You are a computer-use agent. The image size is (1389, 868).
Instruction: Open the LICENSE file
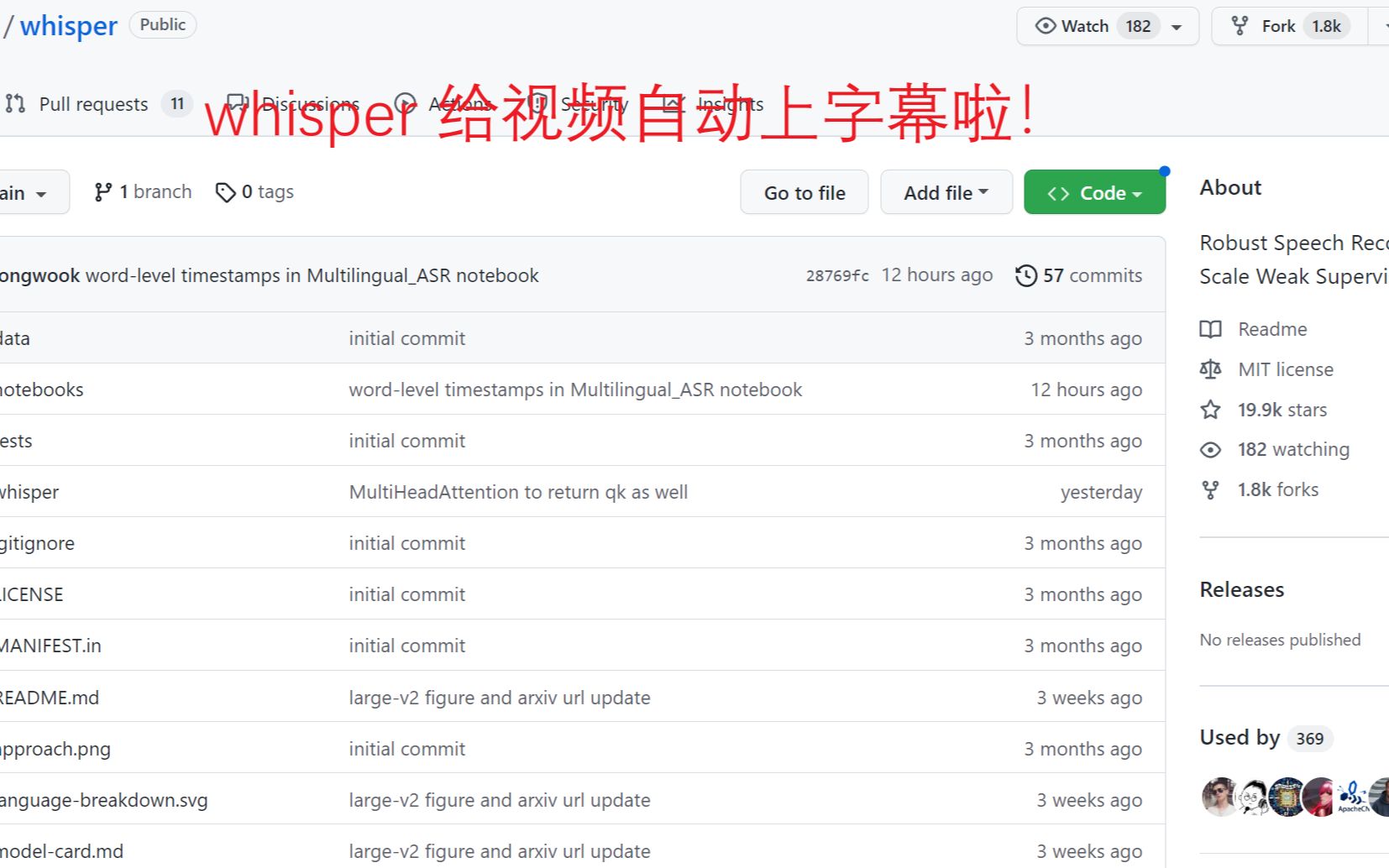click(31, 594)
